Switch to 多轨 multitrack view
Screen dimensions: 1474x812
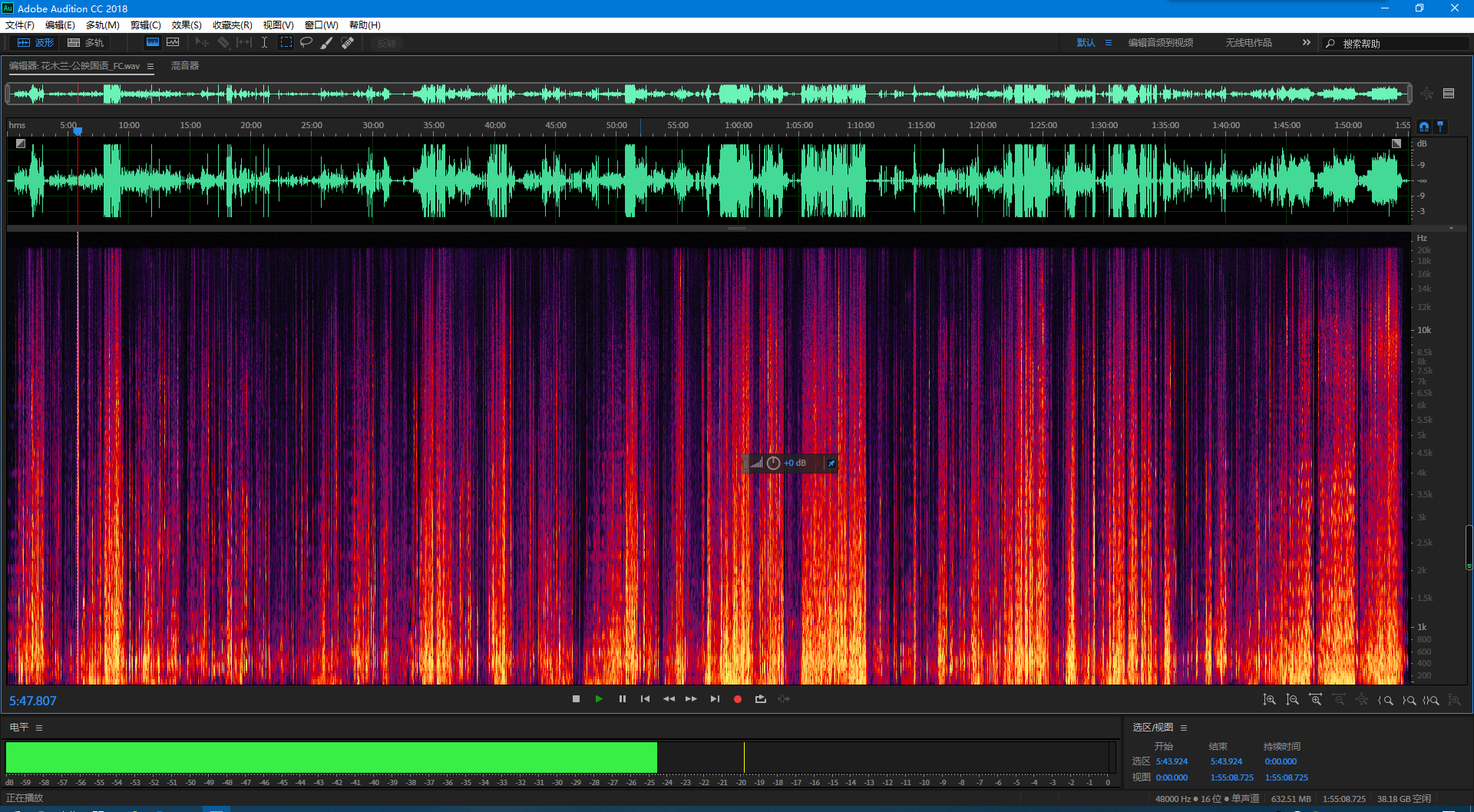[86, 43]
